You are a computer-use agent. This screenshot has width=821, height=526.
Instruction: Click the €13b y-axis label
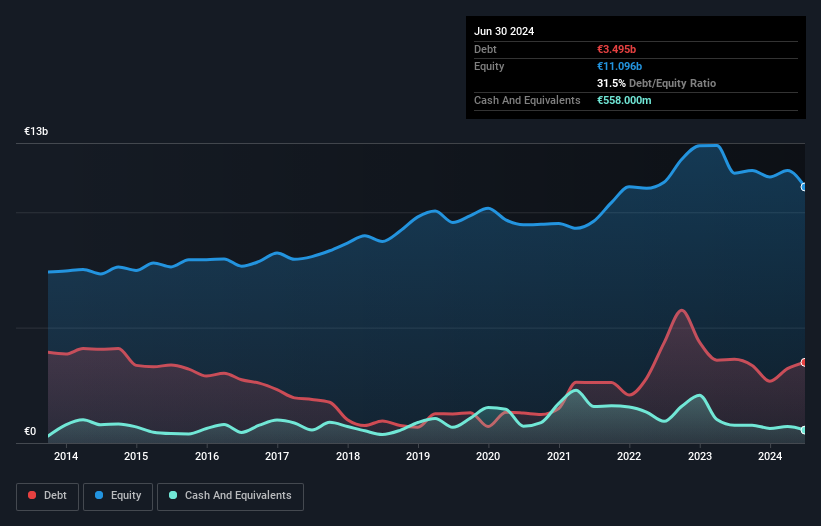click(x=36, y=131)
